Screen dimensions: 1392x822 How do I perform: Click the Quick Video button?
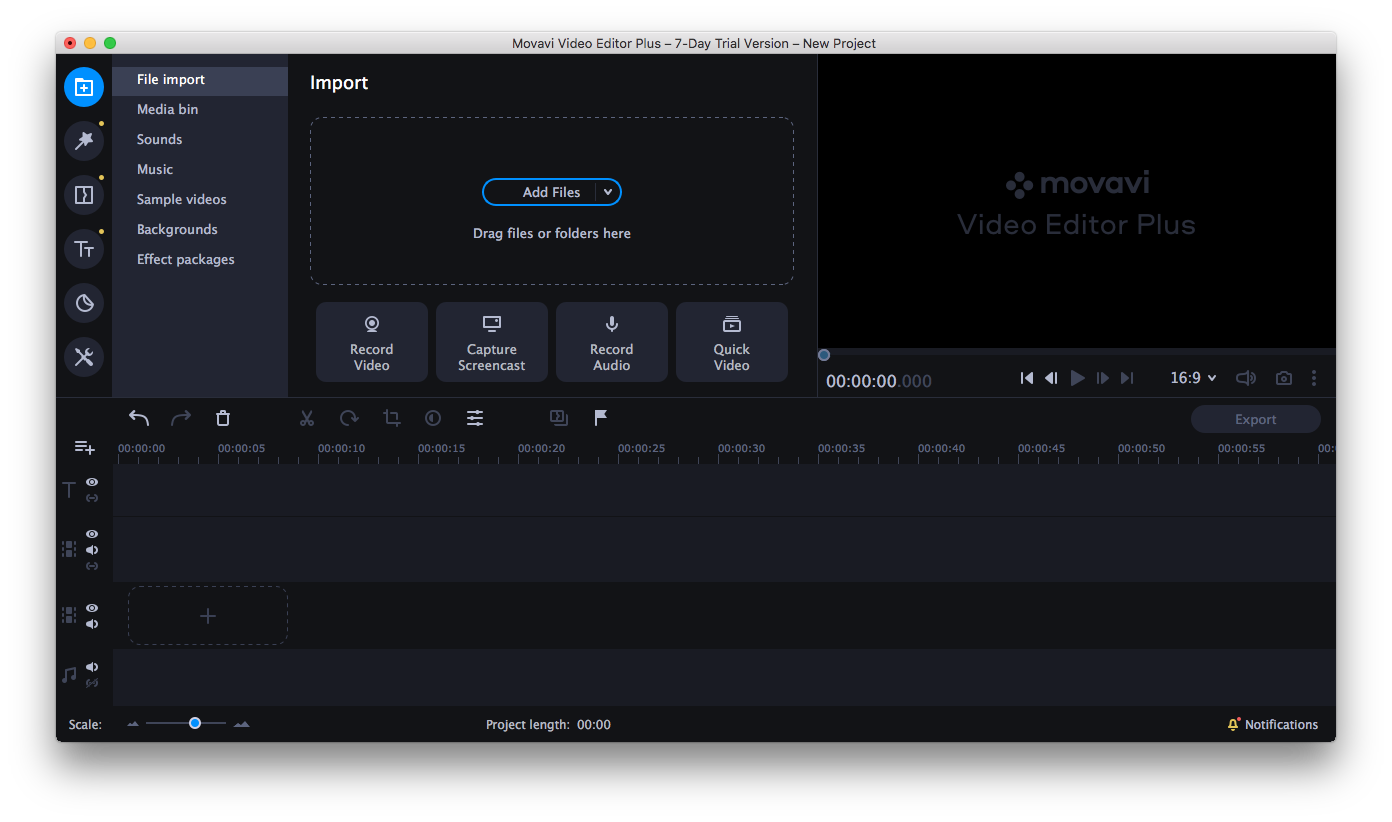pos(732,342)
